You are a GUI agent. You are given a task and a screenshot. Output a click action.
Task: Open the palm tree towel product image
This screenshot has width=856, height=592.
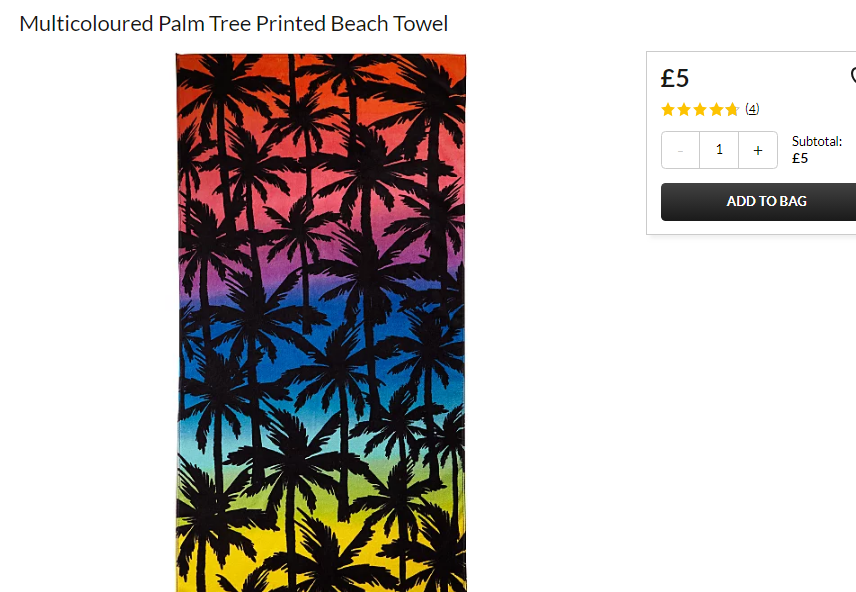click(321, 323)
